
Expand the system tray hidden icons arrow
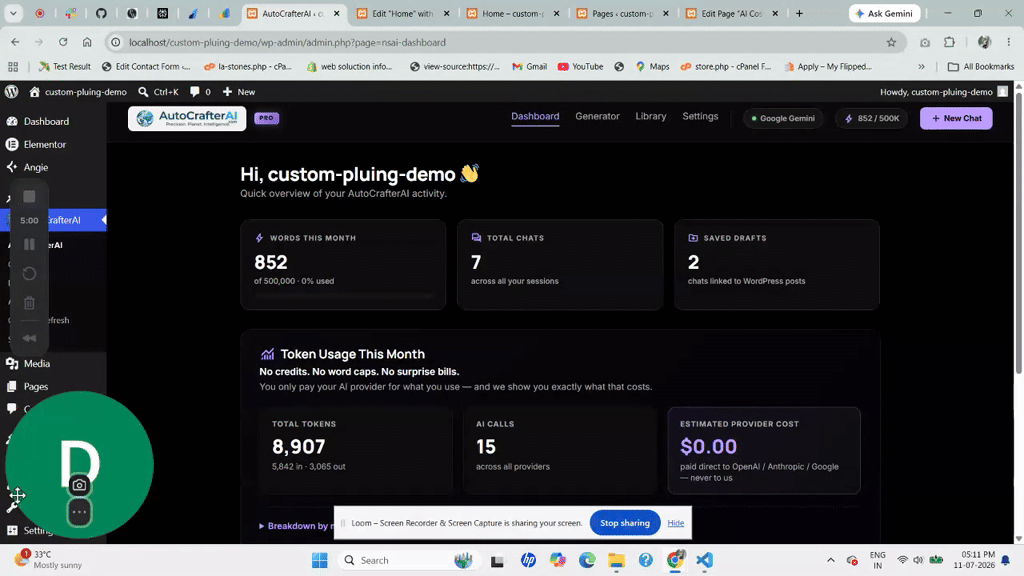click(831, 560)
